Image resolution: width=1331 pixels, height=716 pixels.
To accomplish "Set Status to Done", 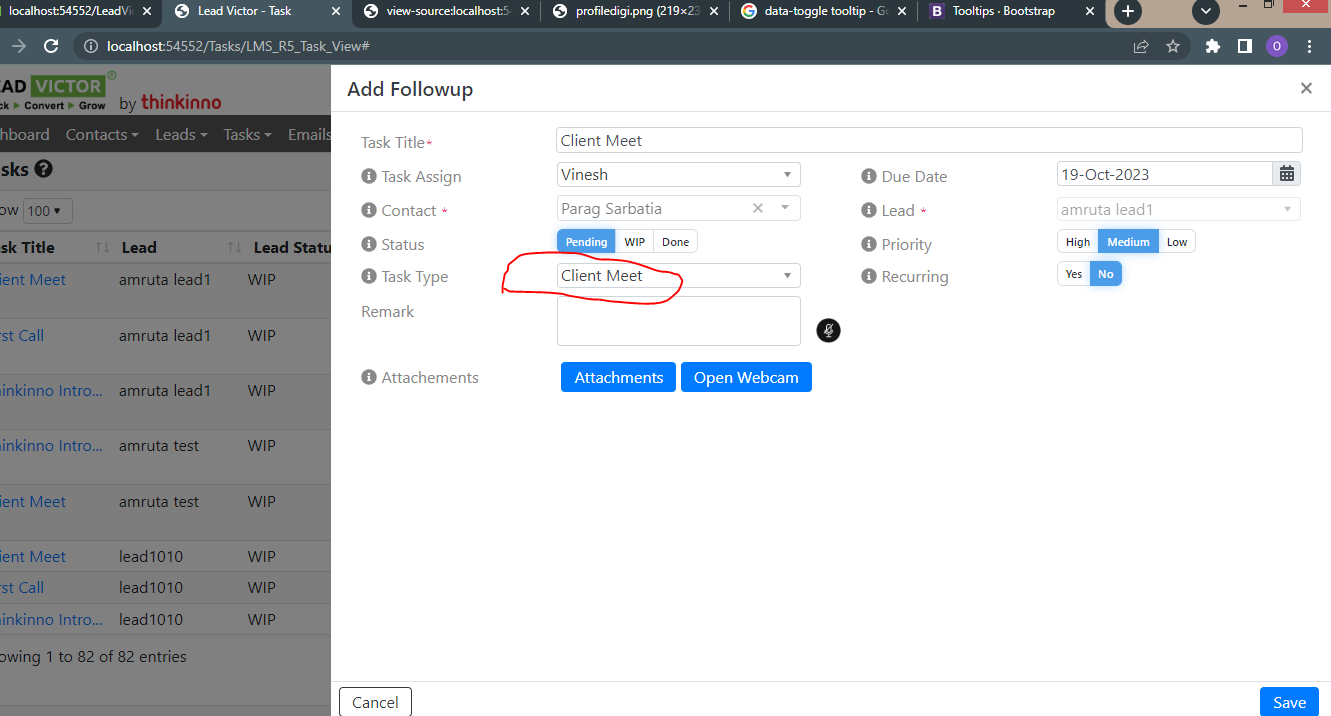I will (676, 242).
